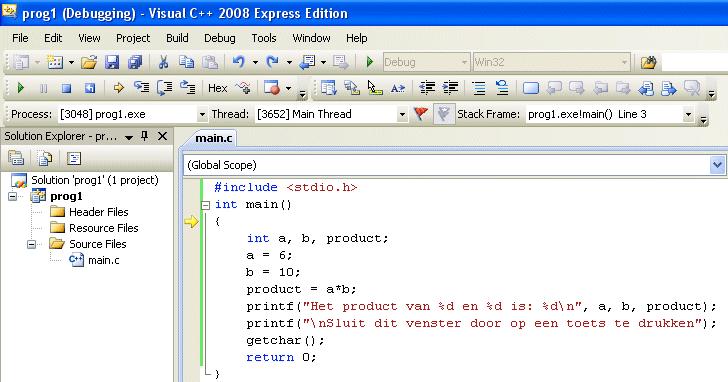Open the Help menu
This screenshot has width=728, height=382.
357,38
